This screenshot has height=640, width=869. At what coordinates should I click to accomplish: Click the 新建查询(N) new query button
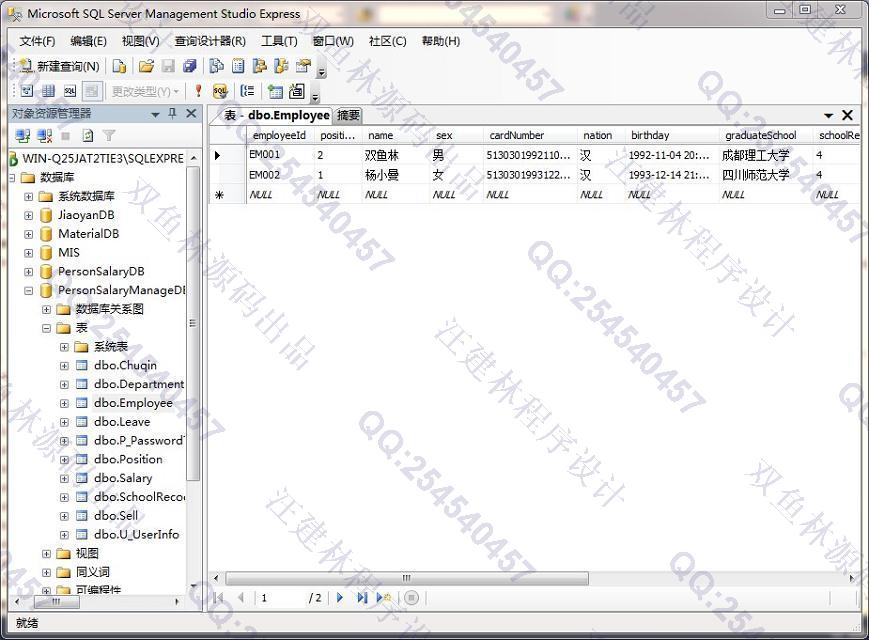[59, 66]
